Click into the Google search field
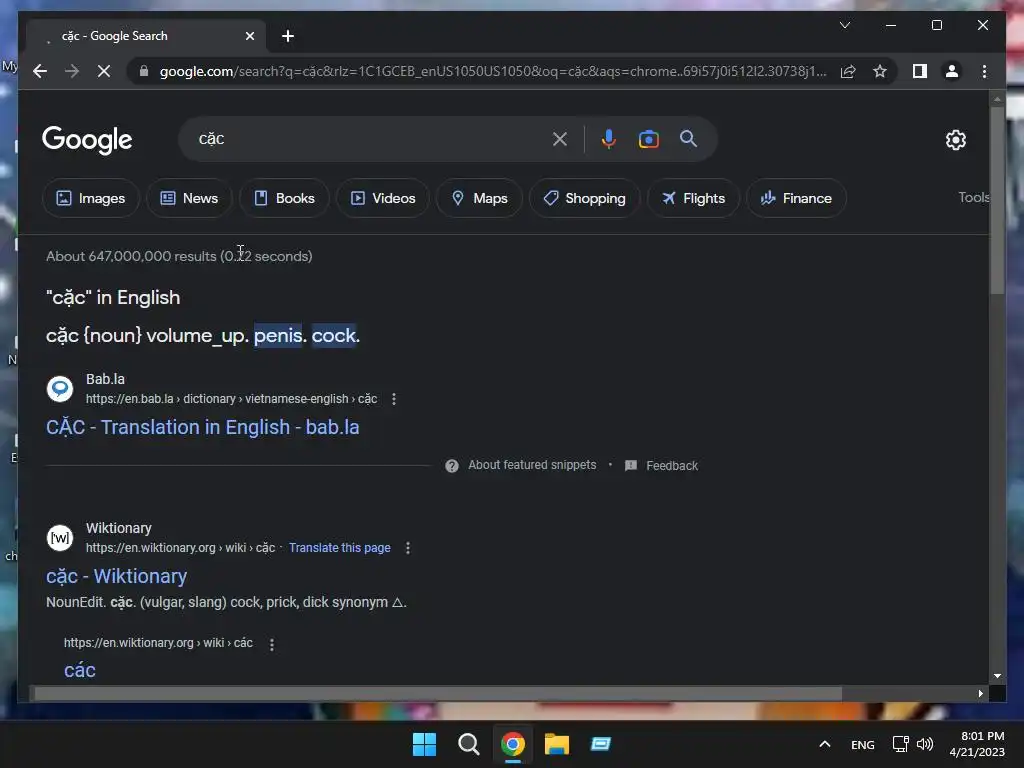The height and width of the screenshot is (768, 1024). tap(372, 138)
